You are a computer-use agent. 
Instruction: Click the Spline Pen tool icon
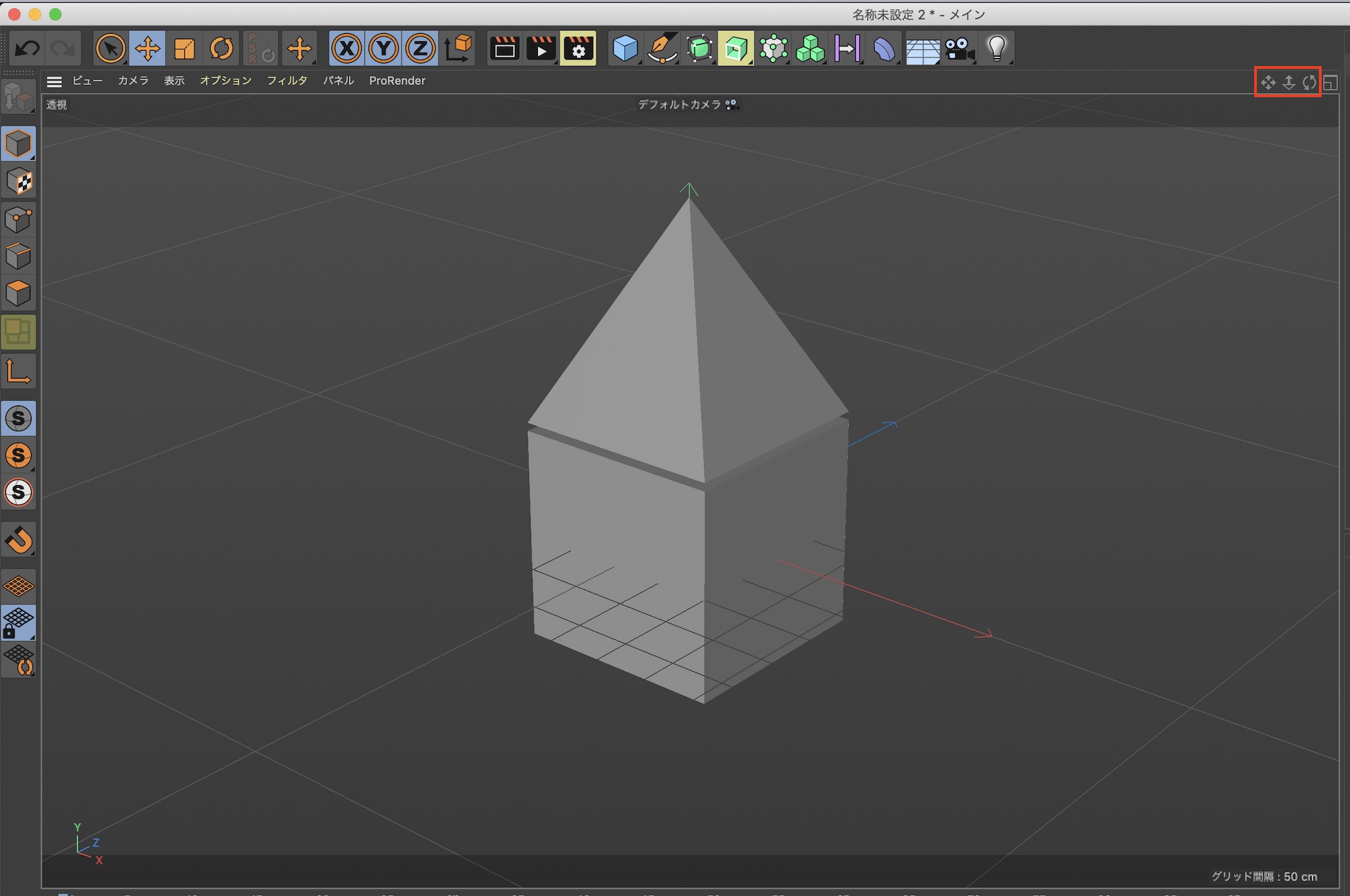point(662,49)
